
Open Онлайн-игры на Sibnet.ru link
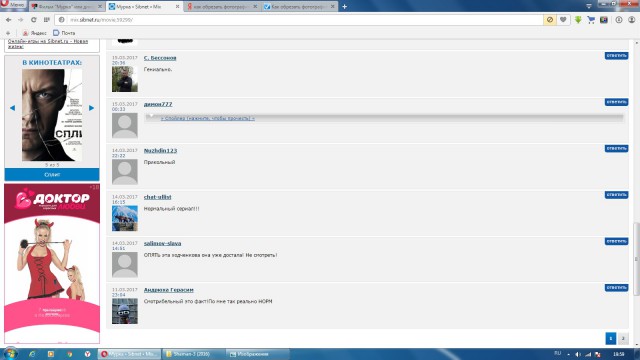point(48,44)
